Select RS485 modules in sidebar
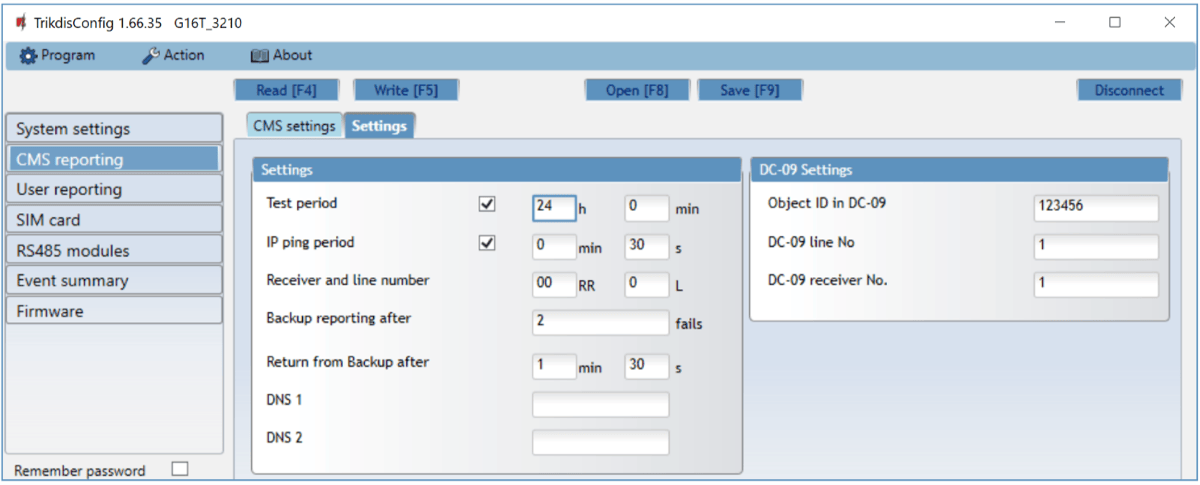 point(113,250)
